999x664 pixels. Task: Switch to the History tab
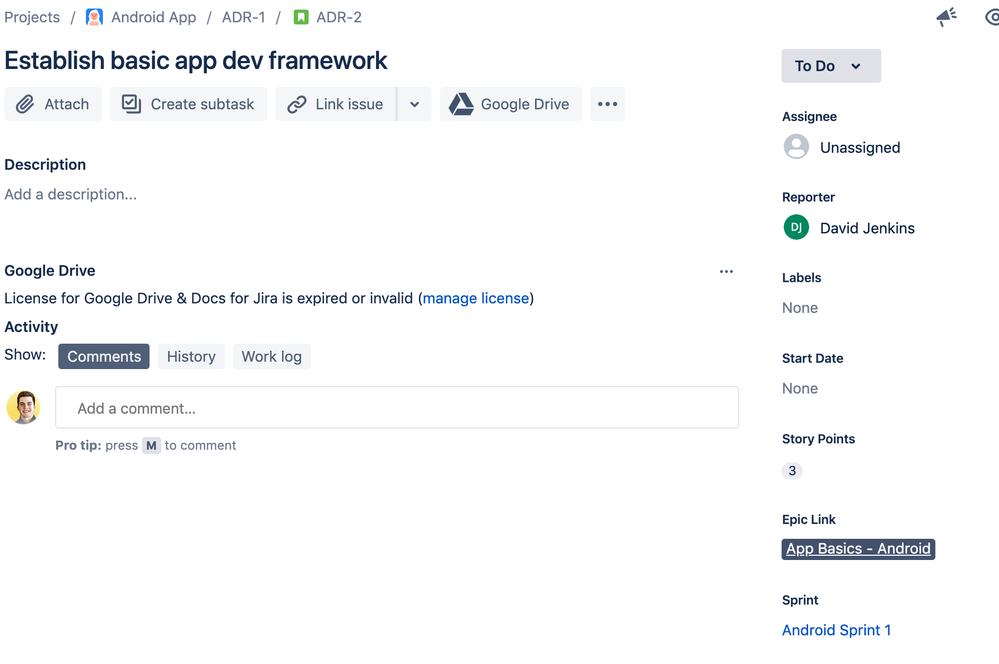[x=191, y=356]
